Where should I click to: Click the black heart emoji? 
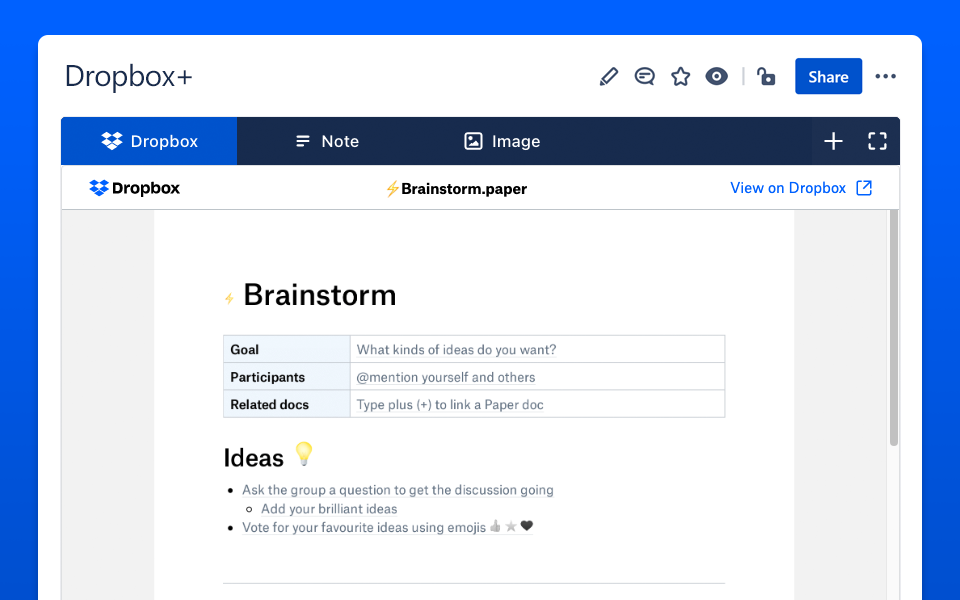pyautogui.click(x=527, y=526)
